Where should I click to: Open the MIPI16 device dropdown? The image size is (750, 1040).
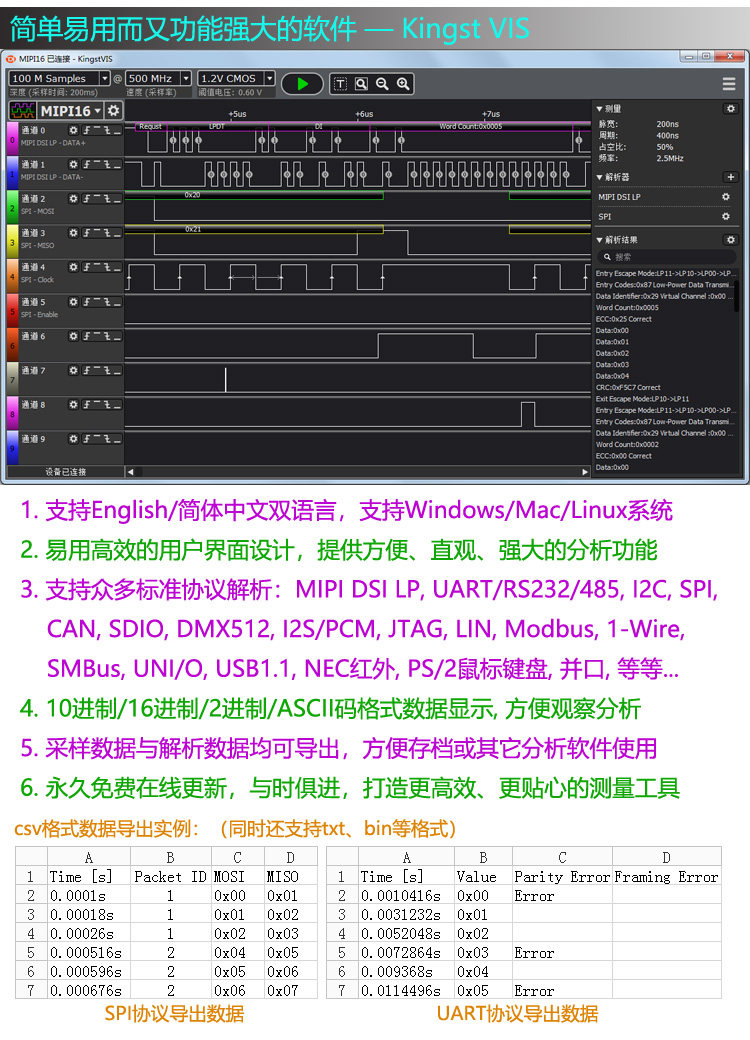pos(70,110)
